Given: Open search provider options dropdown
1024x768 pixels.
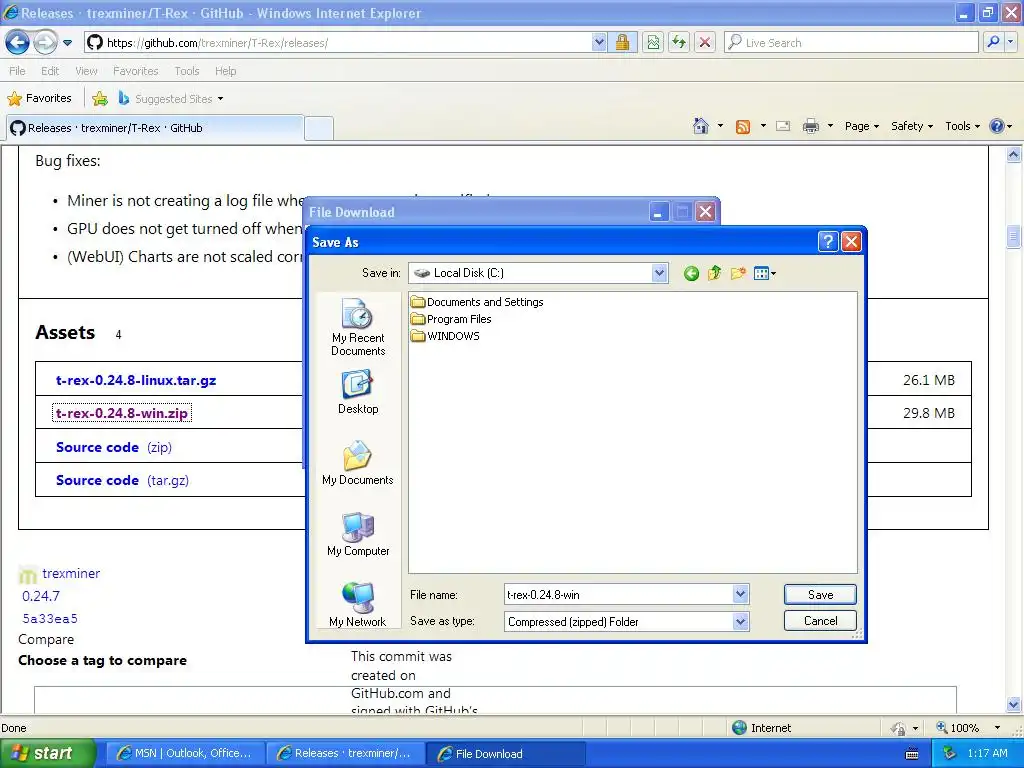Looking at the screenshot, I should [x=1010, y=42].
